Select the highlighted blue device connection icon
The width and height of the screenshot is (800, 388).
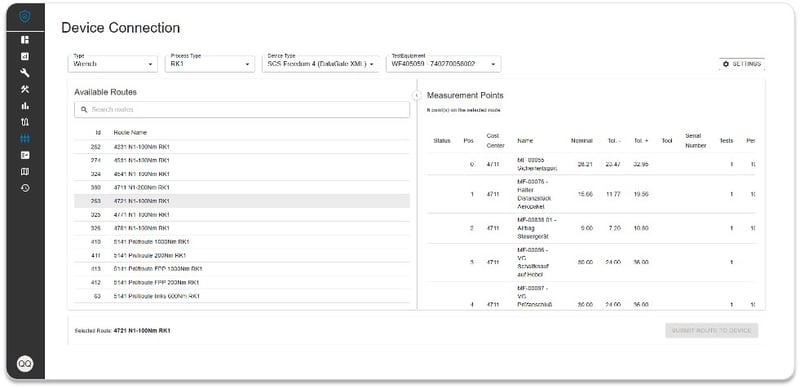click(x=25, y=138)
